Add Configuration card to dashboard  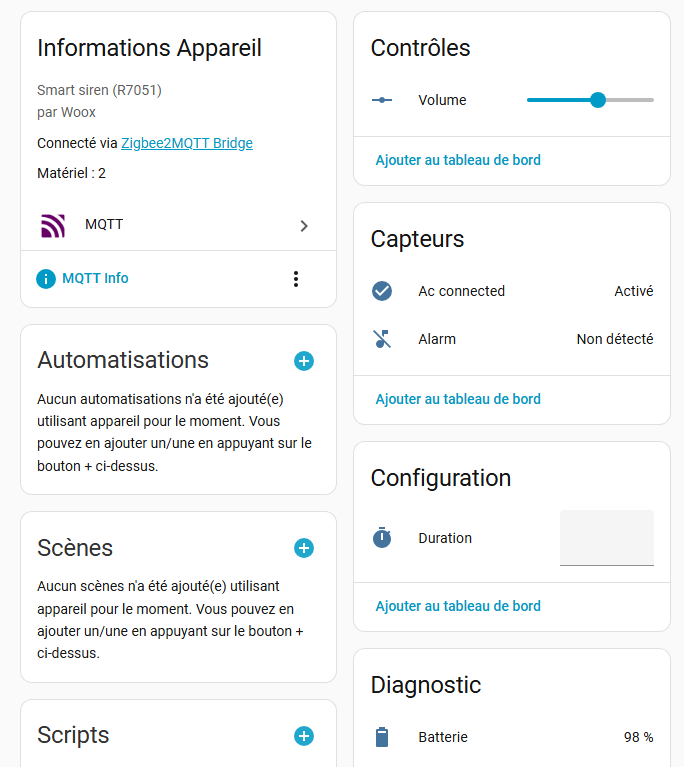(458, 606)
